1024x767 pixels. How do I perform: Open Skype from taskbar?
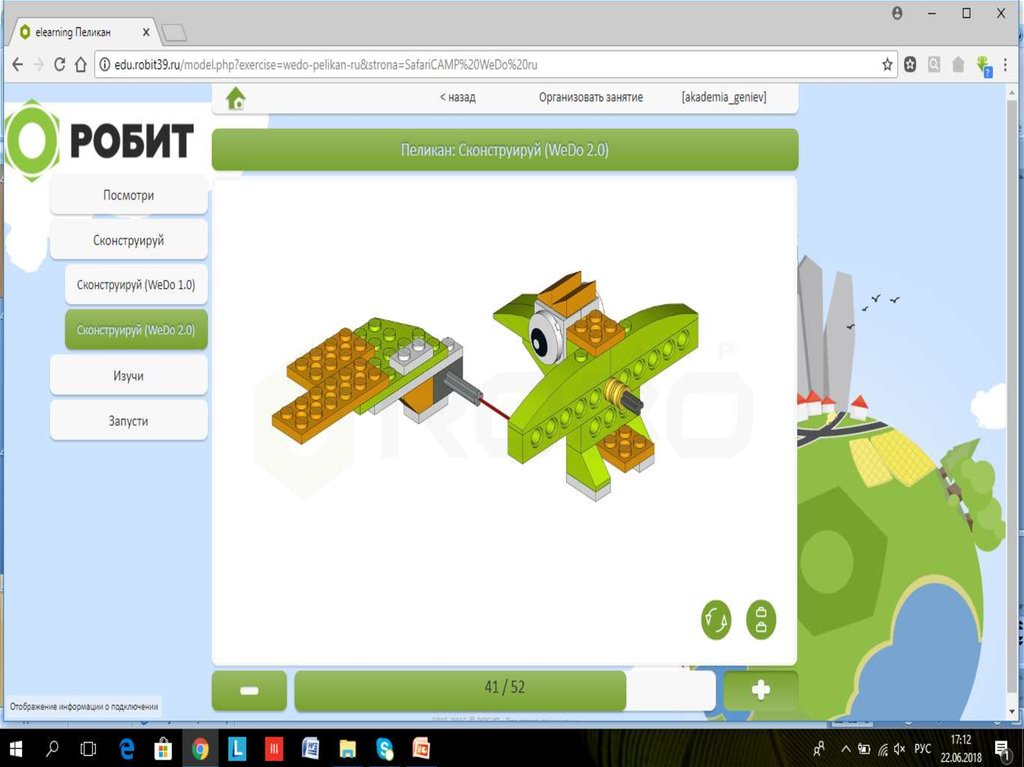click(x=385, y=749)
